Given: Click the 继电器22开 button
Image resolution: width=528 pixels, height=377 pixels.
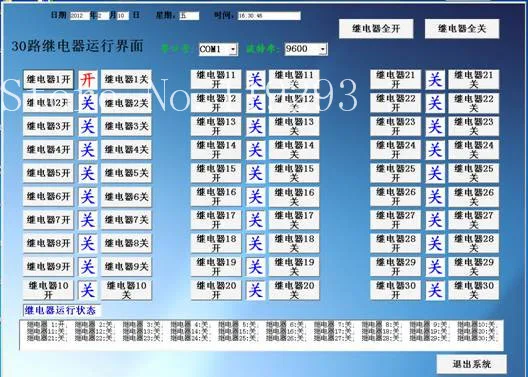Looking at the screenshot, I should (x=395, y=103).
